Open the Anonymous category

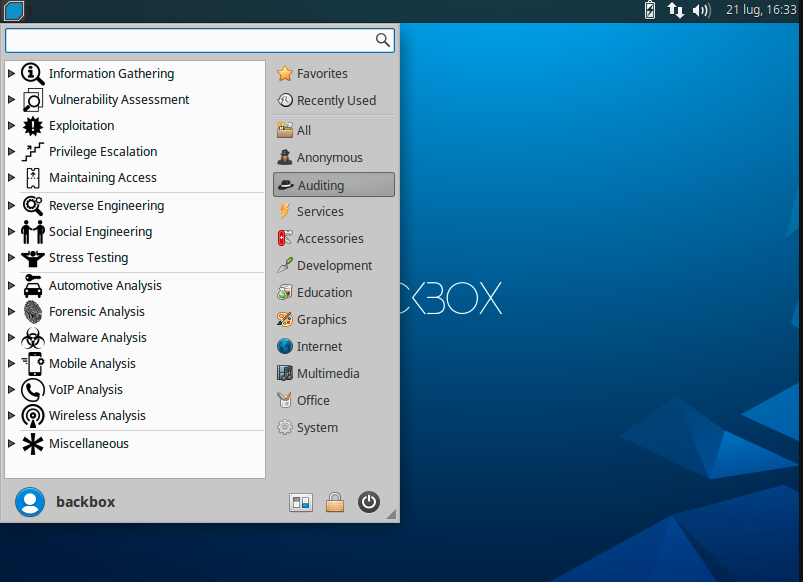click(x=334, y=158)
